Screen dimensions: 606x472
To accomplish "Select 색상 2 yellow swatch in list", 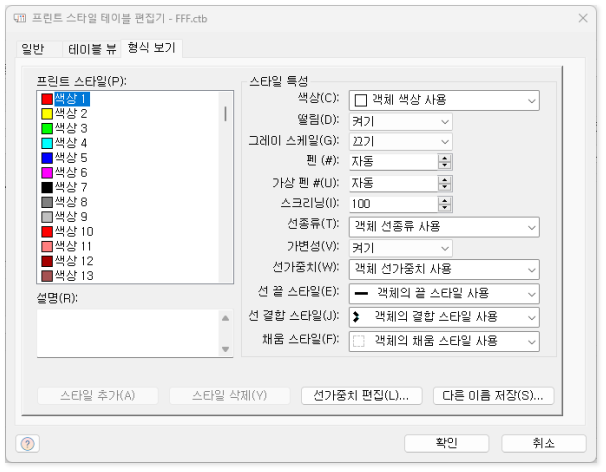I will pos(47,114).
